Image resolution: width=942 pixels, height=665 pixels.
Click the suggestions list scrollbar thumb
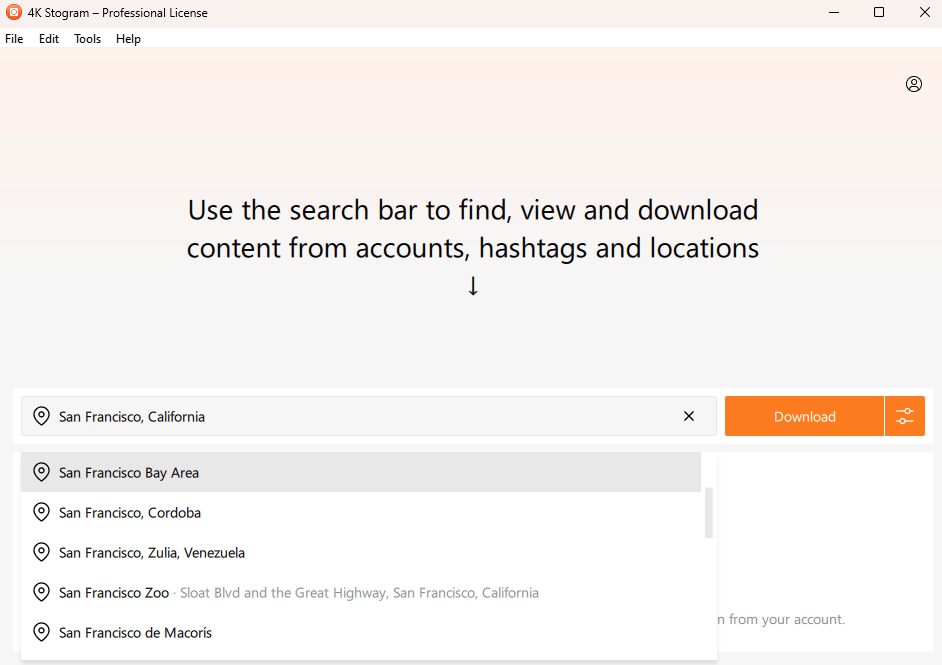(x=708, y=512)
